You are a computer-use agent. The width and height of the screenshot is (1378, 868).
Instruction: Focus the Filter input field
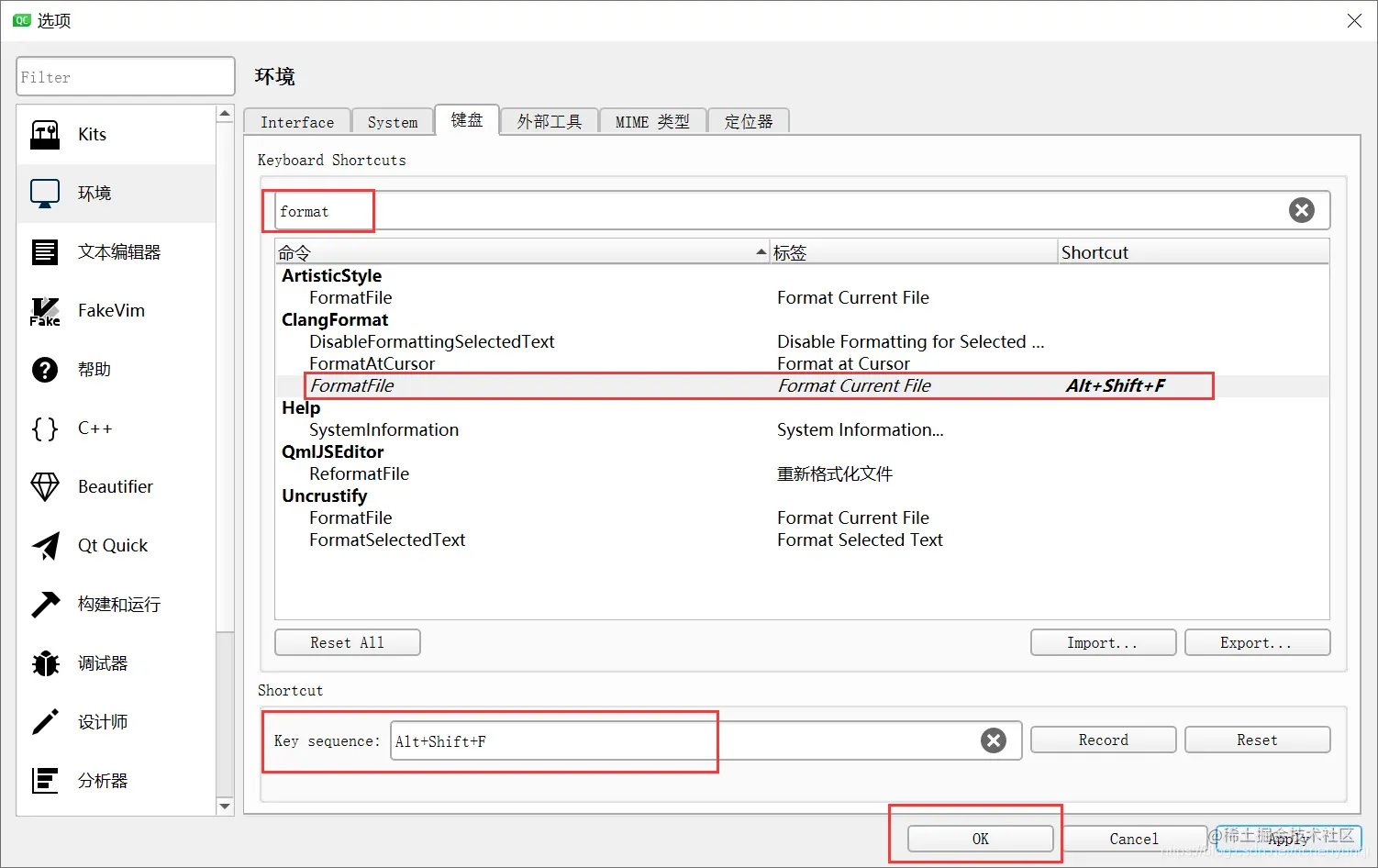[x=126, y=77]
